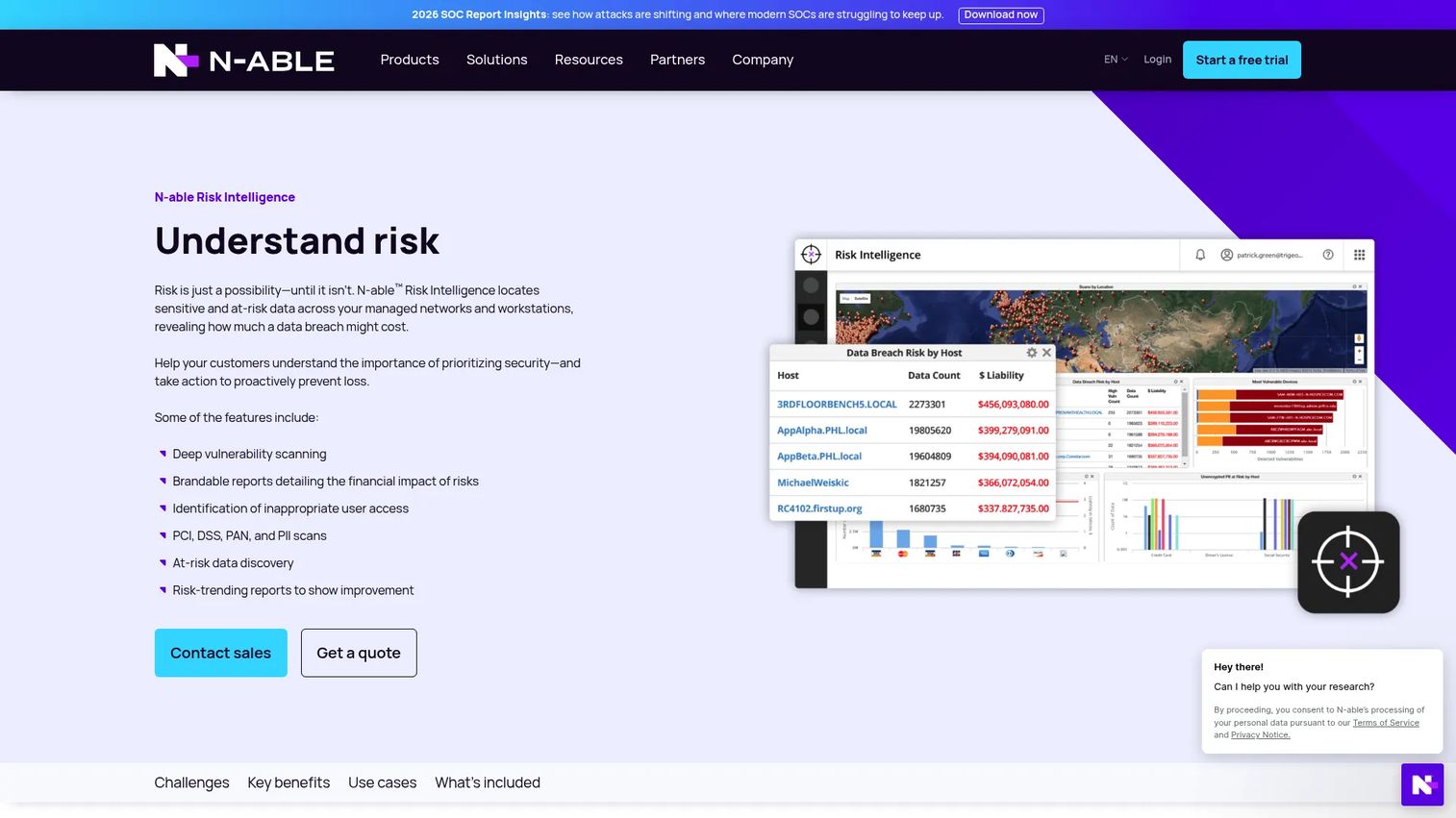Viewport: 1456px width, 818px height.
Task: Click host RC4102.firstup.org in table
Action: point(819,508)
